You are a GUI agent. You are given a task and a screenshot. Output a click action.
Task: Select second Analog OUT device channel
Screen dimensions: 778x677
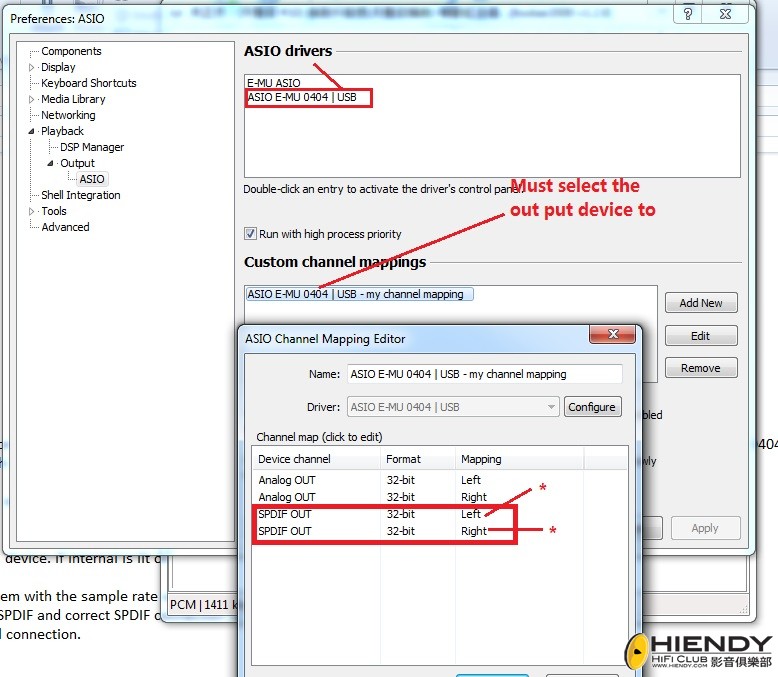[287, 497]
